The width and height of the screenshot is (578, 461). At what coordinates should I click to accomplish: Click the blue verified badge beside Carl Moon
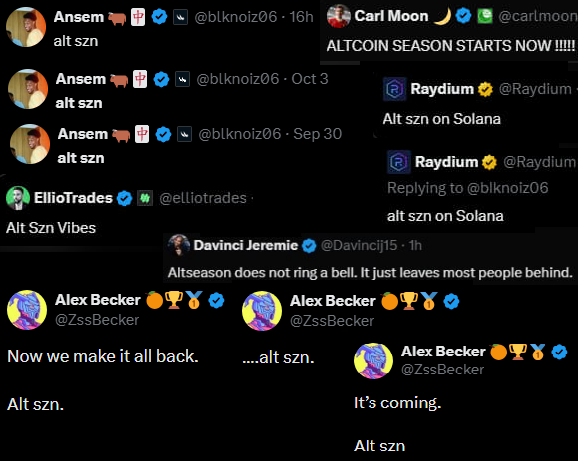pyautogui.click(x=463, y=16)
